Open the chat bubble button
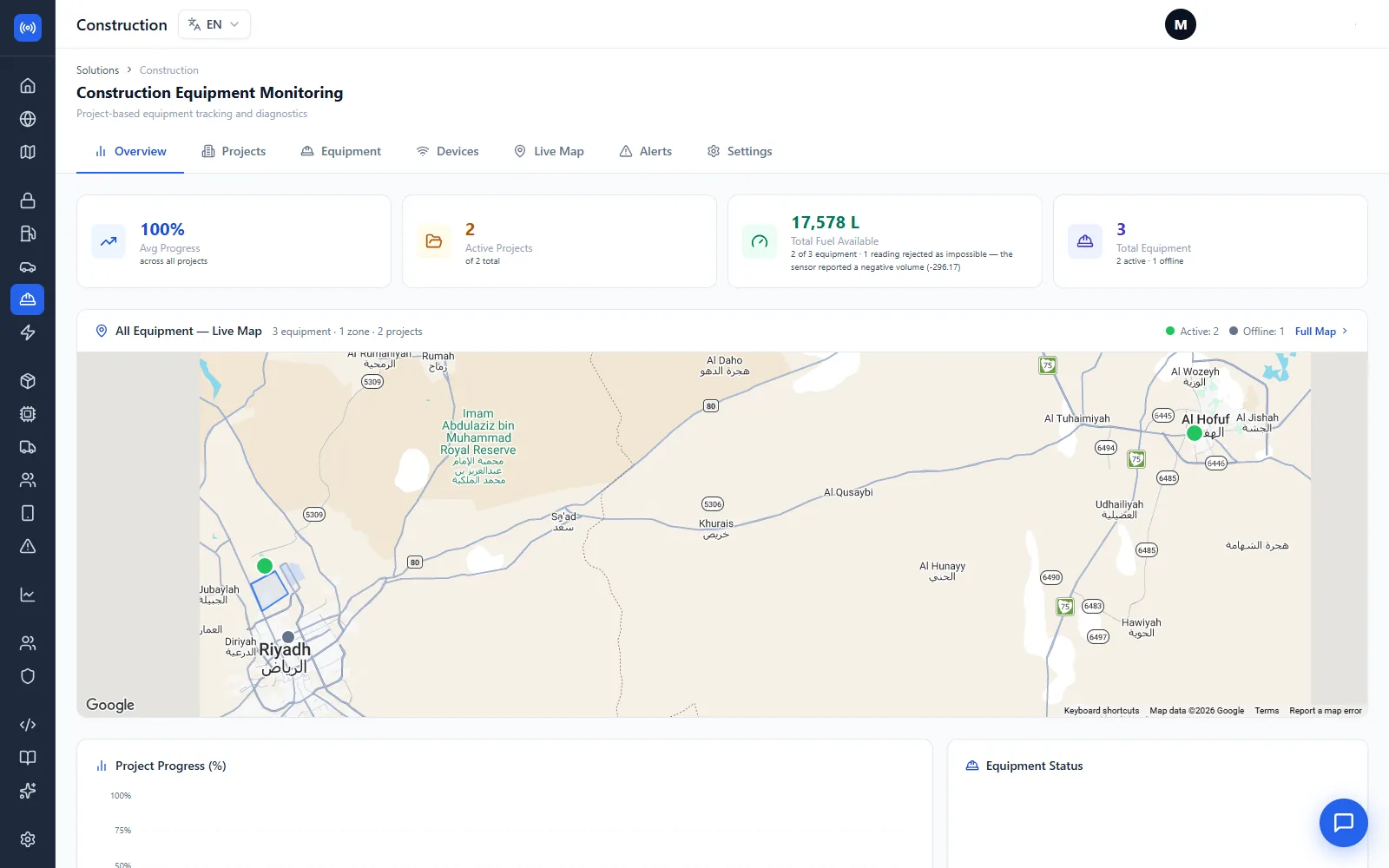Screen dimensions: 1389x868 [1343, 822]
